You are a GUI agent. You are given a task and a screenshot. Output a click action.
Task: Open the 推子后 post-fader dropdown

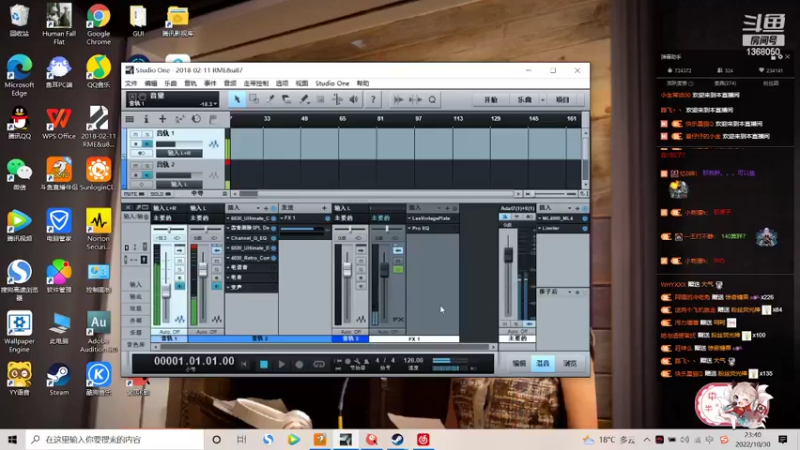[x=569, y=292]
